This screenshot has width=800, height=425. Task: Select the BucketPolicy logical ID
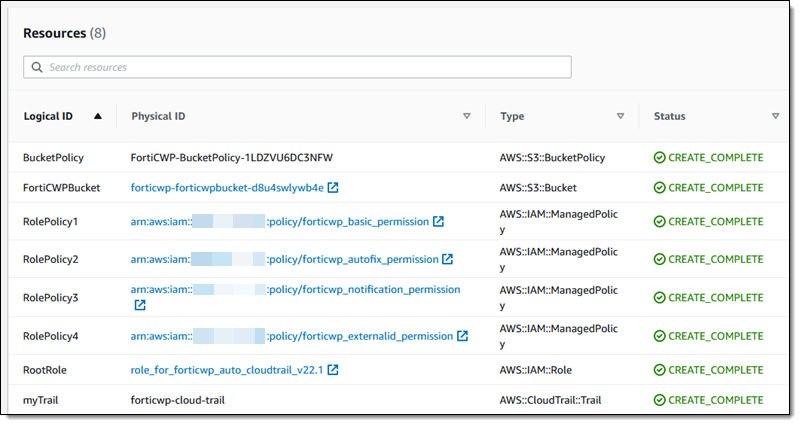pos(53,158)
